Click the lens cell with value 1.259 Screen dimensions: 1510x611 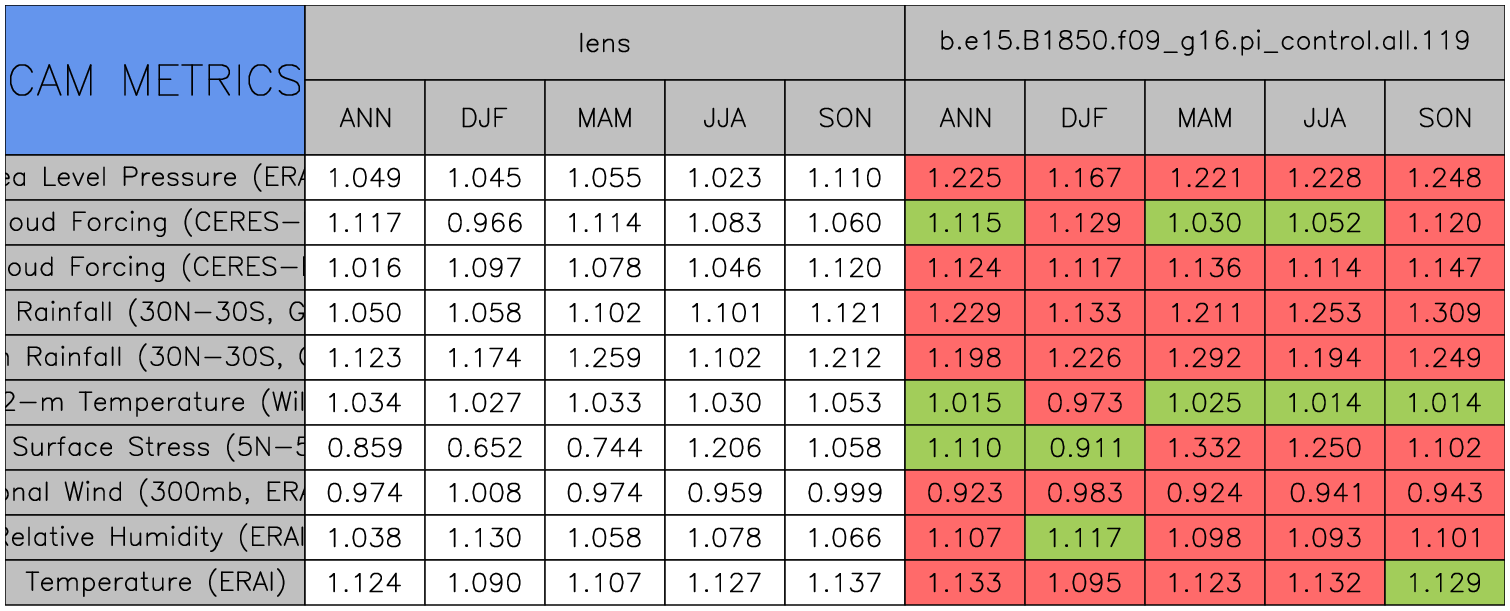pyautogui.click(x=604, y=357)
